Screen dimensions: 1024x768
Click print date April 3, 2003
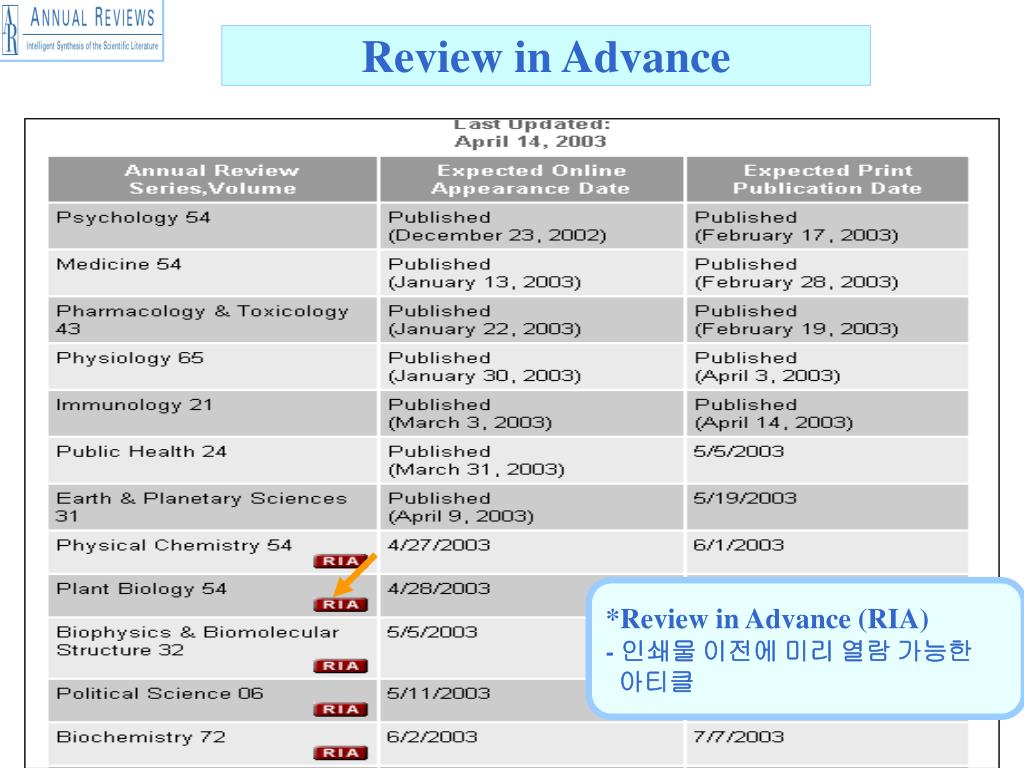click(x=767, y=376)
